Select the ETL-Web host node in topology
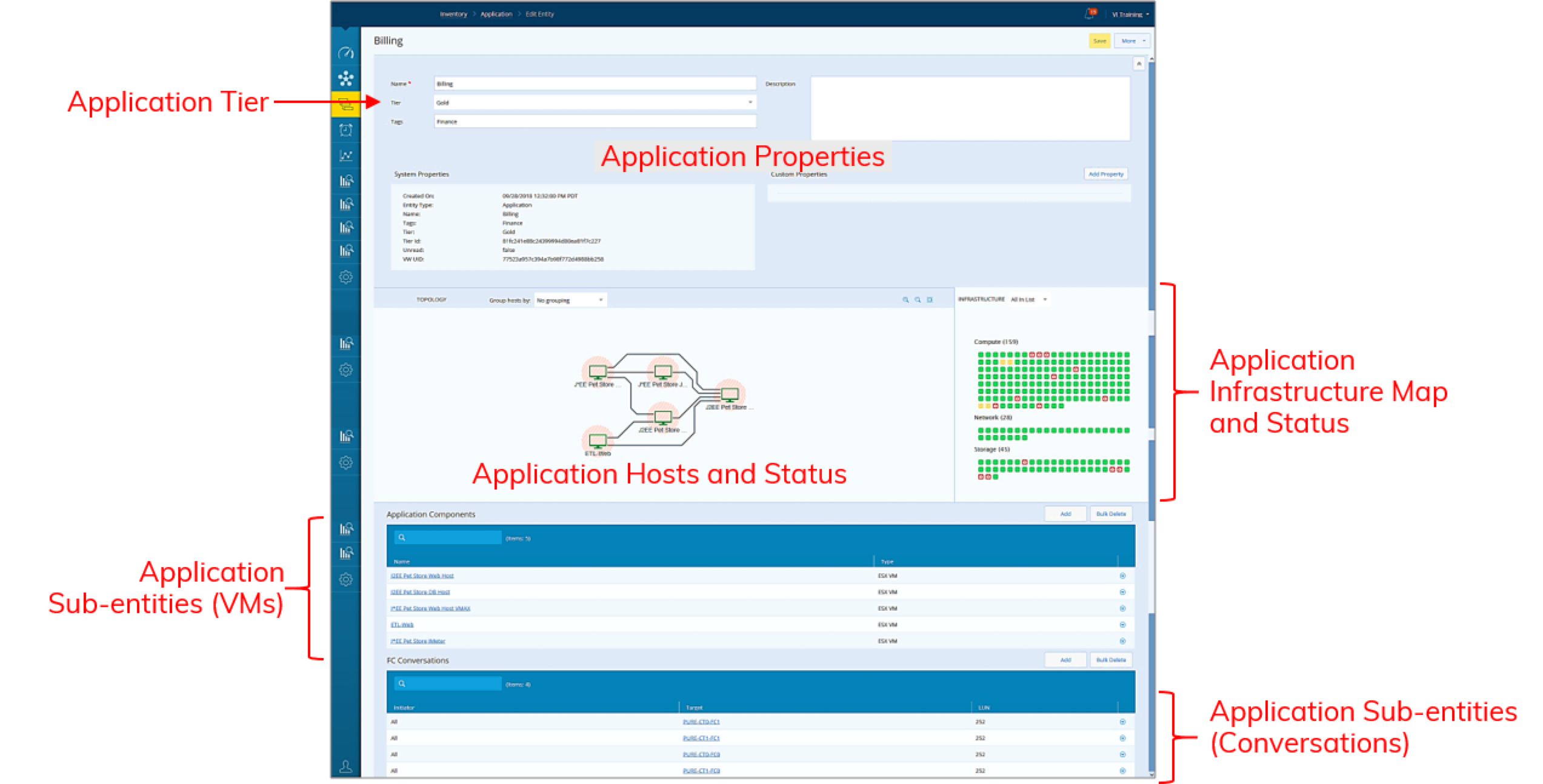The width and height of the screenshot is (1543, 784). click(x=598, y=441)
